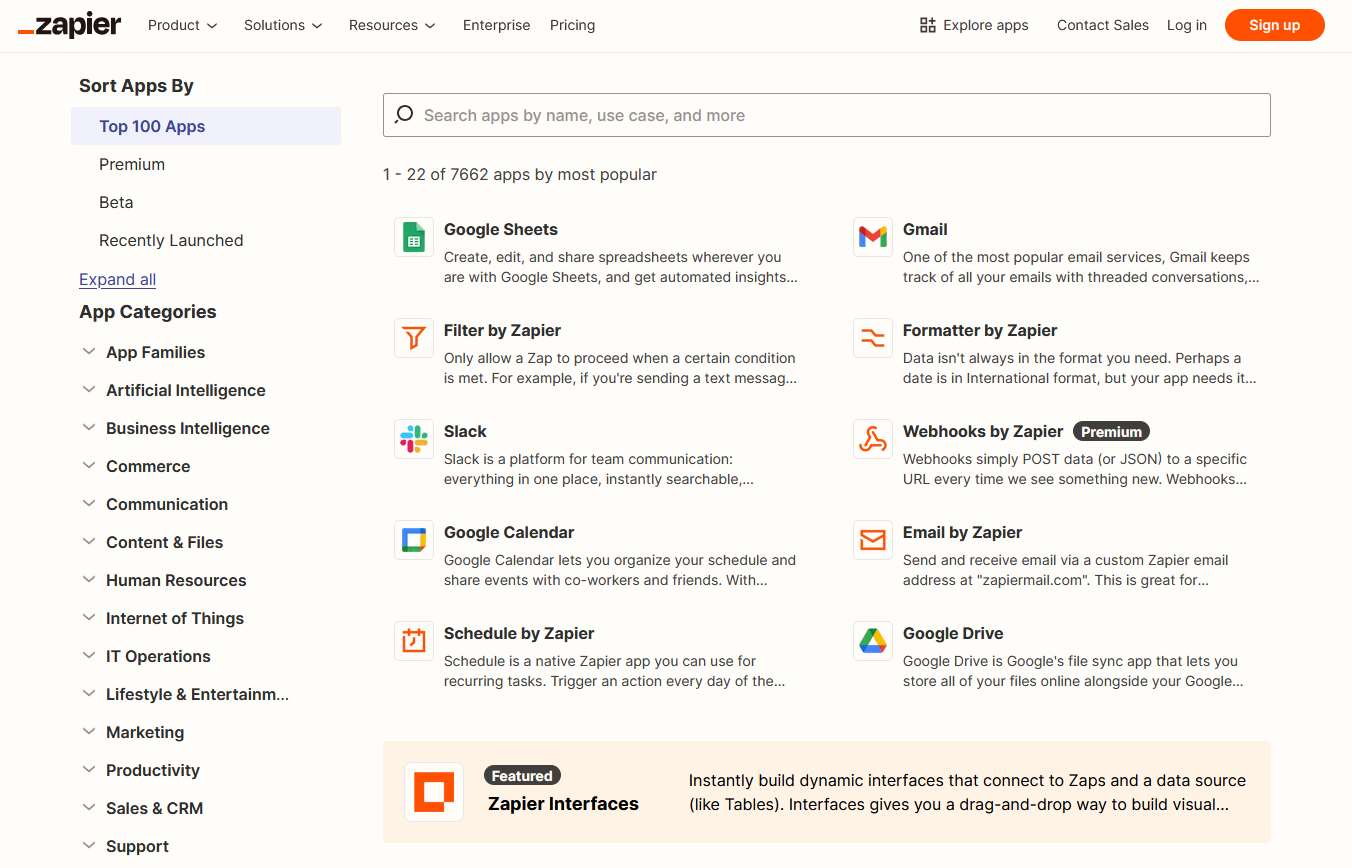The width and height of the screenshot is (1352, 868).
Task: Open the Pricing menu item
Action: click(572, 25)
